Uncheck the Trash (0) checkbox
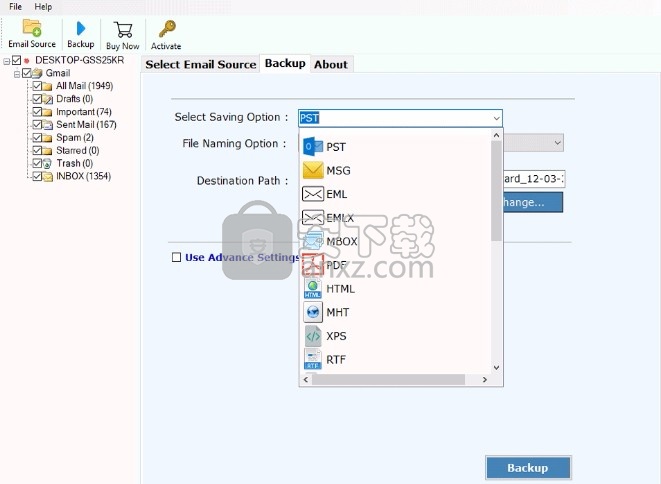Viewport: 661px width, 484px height. pyautogui.click(x=37, y=164)
